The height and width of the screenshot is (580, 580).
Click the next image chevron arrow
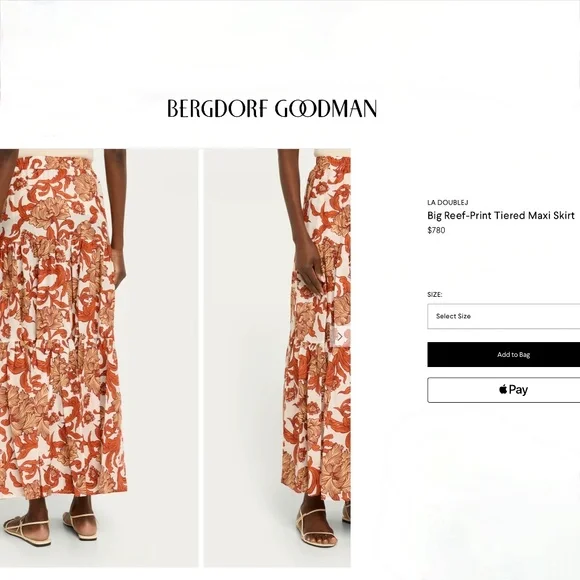pos(340,337)
